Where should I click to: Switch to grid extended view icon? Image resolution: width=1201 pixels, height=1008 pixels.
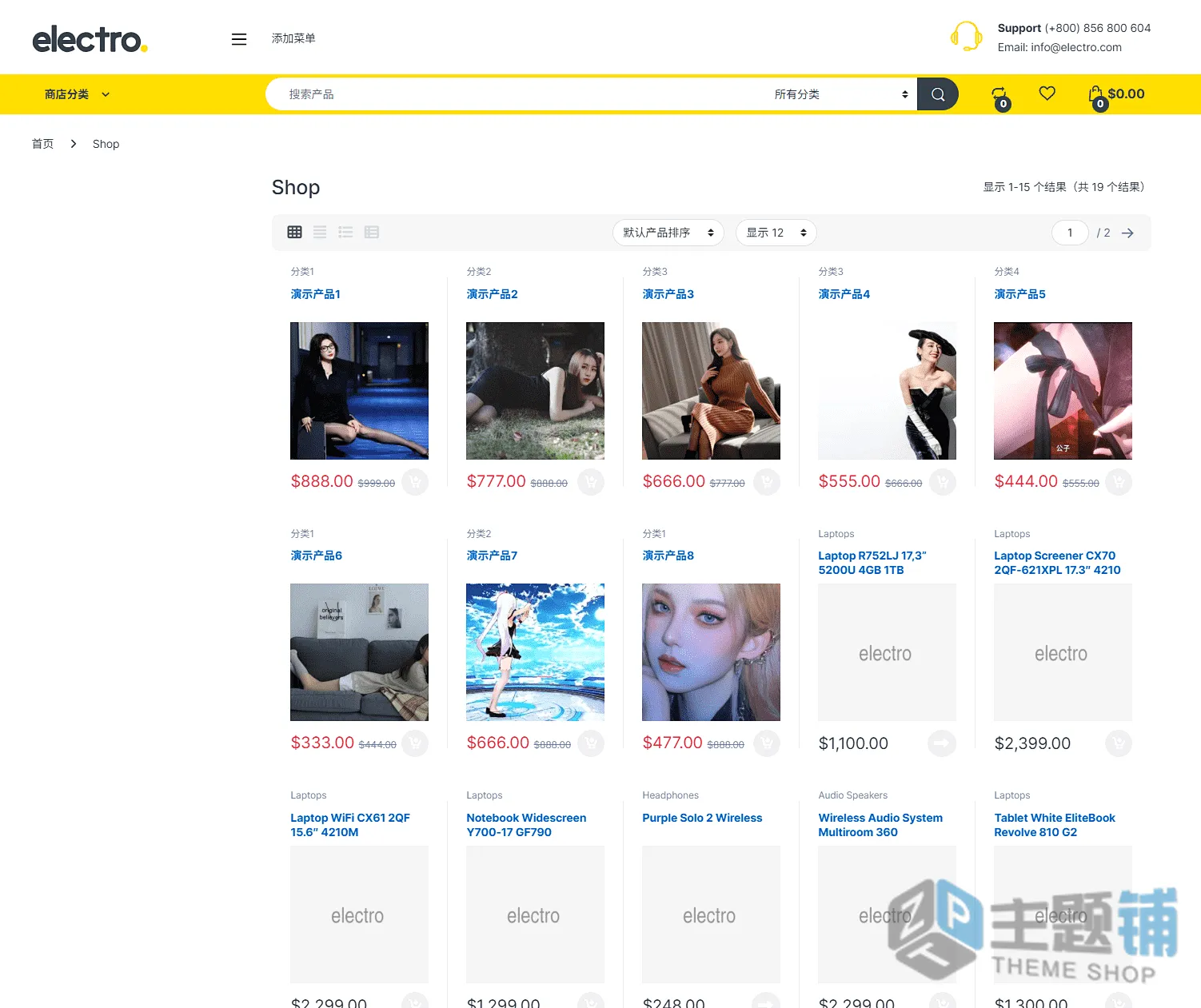[320, 232]
